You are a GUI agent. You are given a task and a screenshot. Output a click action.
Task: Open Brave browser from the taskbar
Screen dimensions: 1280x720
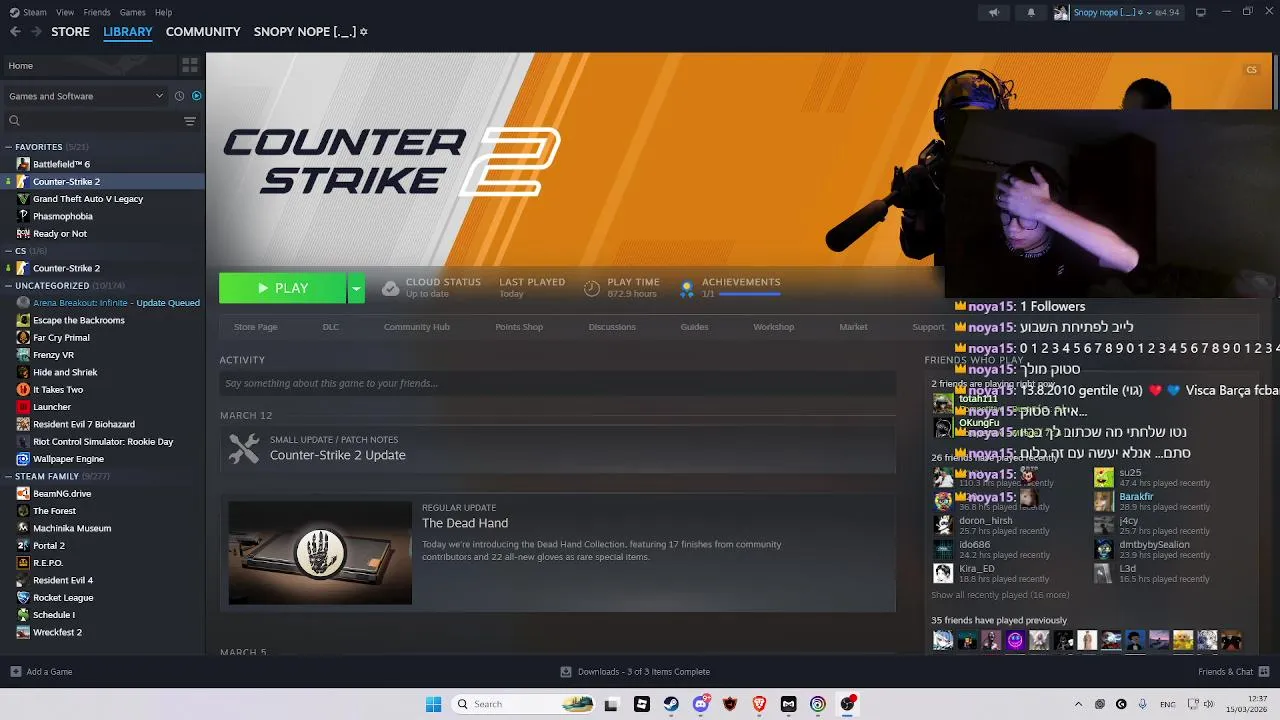coord(759,704)
